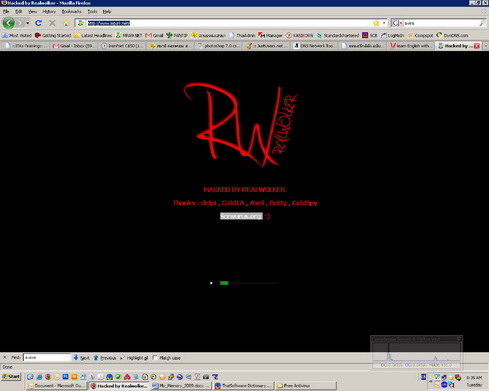Bookmark this page with the star icon

[x=376, y=23]
